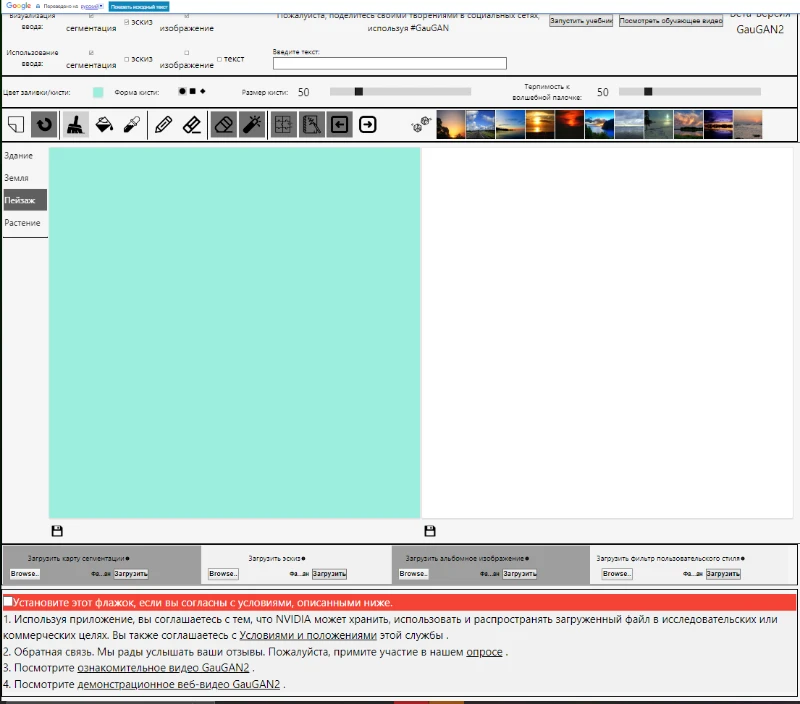Image resolution: width=800 pixels, height=704 pixels.
Task: Open the Условиями и положениями link
Action: click(x=308, y=636)
